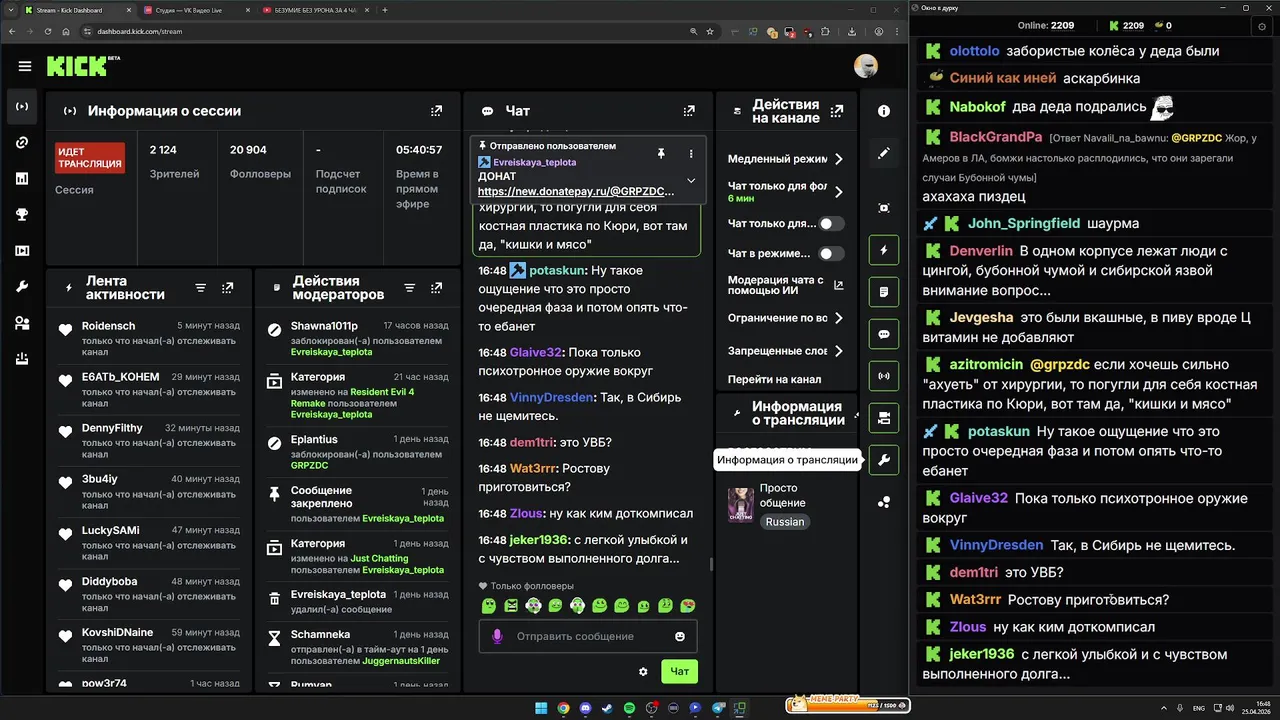The image size is (1280, 720).
Task: Click username jeker1936 in the dashboard chat
Action: [x=537, y=540]
